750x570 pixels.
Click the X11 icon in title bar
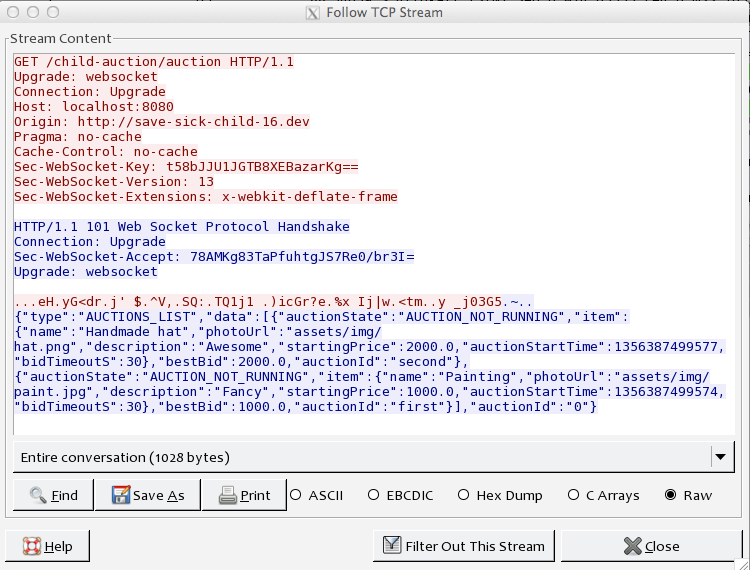pyautogui.click(x=310, y=13)
